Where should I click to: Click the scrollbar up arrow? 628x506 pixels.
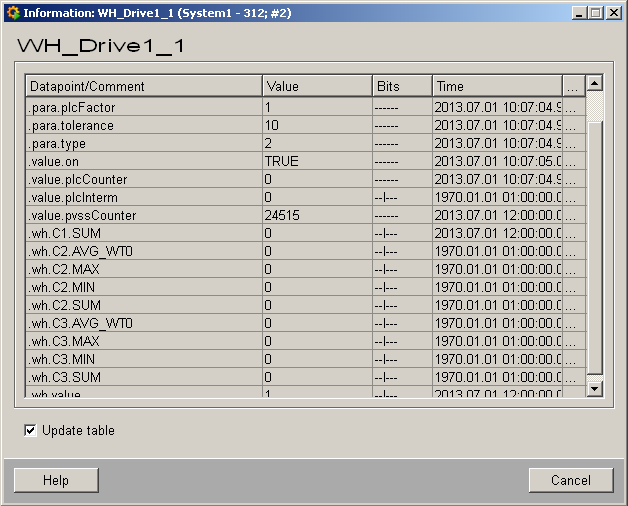(595, 85)
